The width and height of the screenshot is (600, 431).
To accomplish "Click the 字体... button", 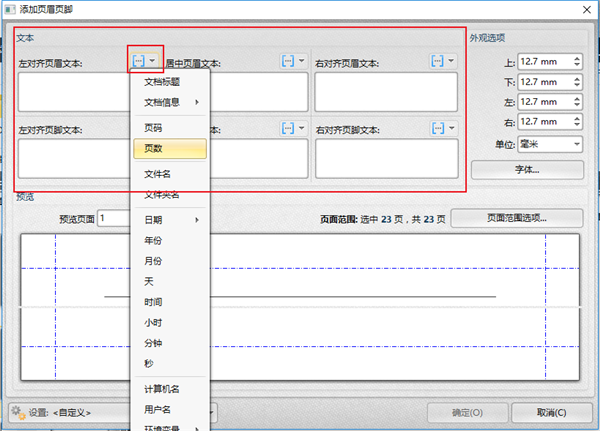I will [527, 170].
